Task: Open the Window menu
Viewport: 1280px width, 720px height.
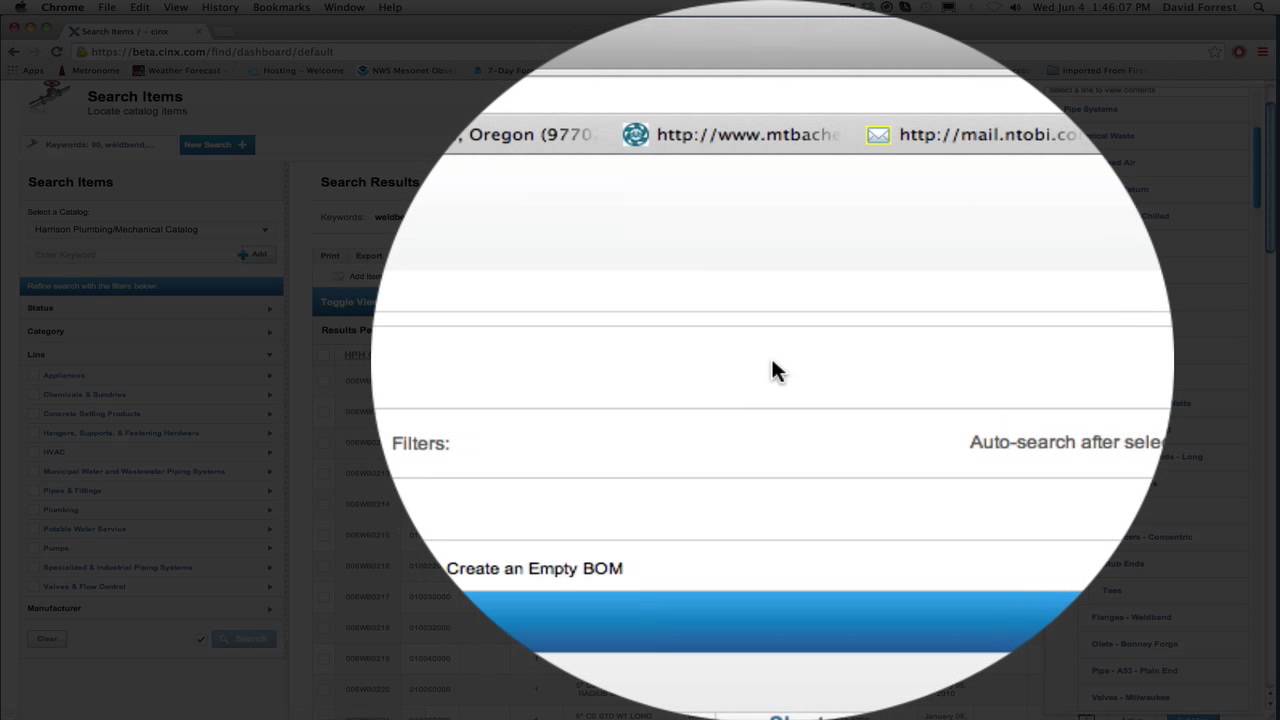Action: tap(344, 7)
